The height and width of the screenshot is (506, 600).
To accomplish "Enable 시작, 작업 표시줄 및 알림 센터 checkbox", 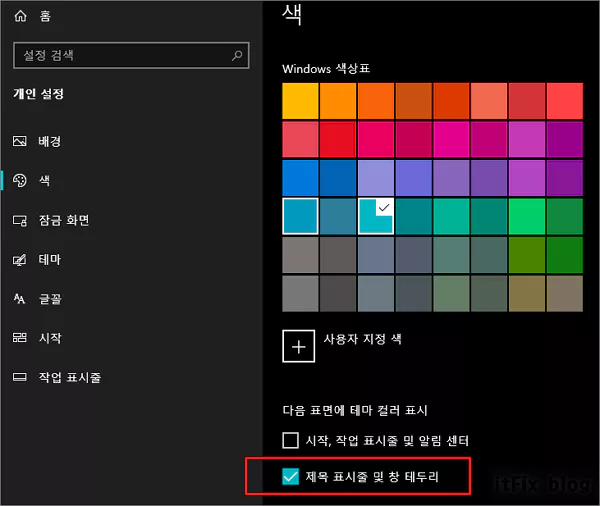I will (290, 440).
